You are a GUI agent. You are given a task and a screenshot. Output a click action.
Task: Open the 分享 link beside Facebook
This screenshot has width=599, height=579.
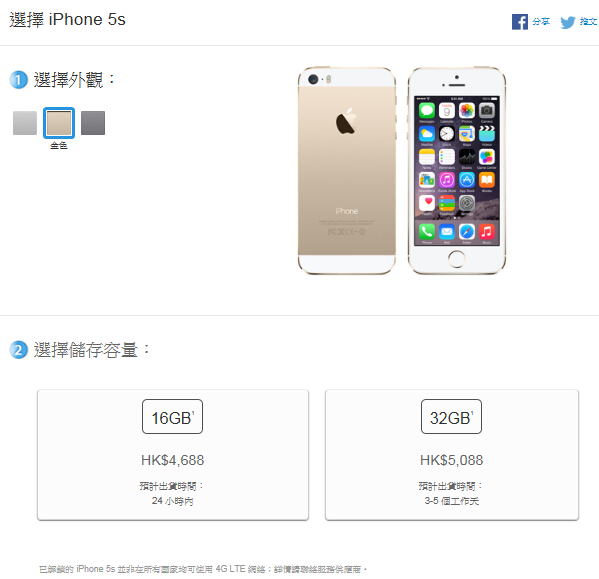pos(541,22)
